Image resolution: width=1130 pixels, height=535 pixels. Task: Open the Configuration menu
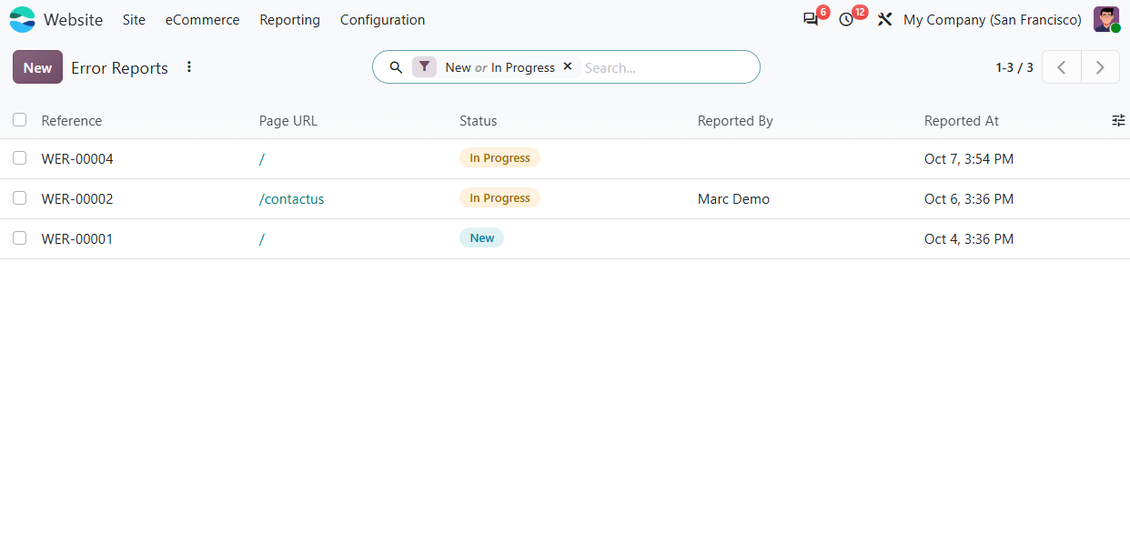pyautogui.click(x=383, y=19)
